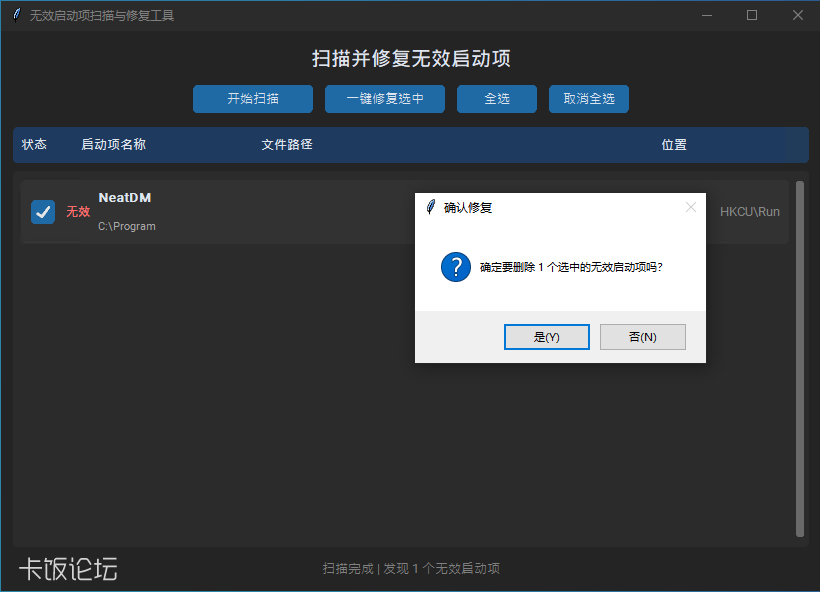This screenshot has width=820, height=592.
Task: Click the 一键修复选中 button
Action: click(385, 99)
